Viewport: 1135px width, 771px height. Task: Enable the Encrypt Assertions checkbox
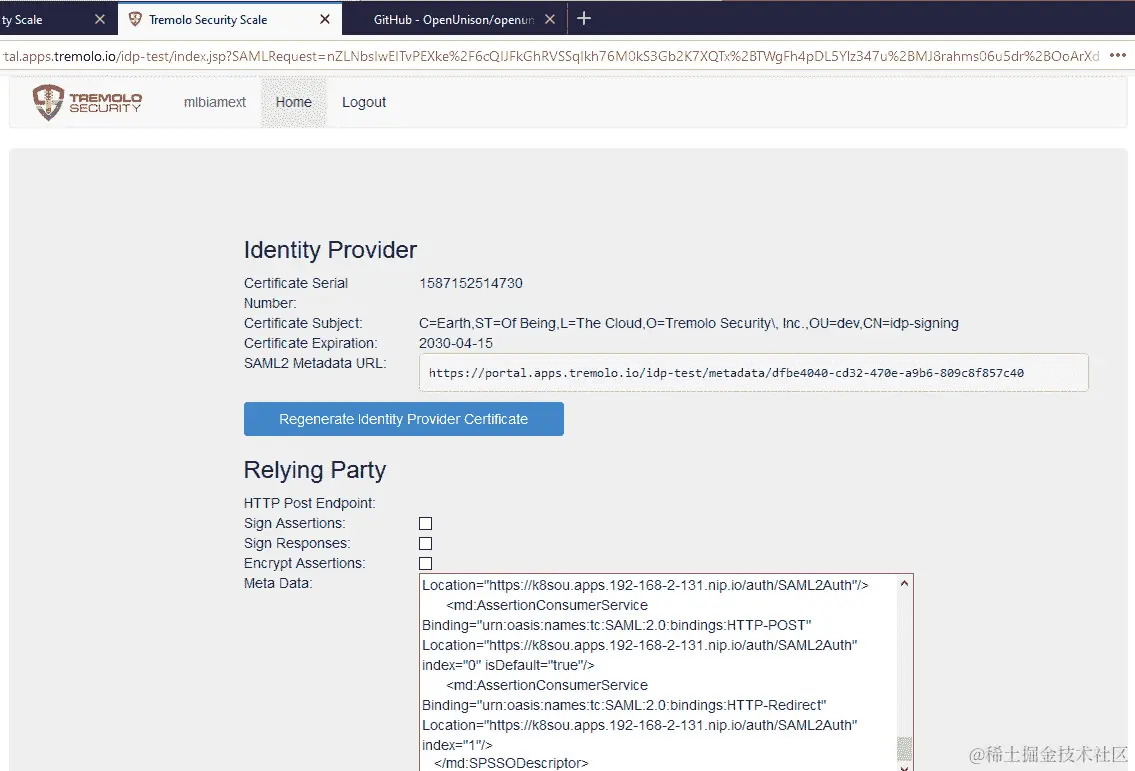coord(426,563)
